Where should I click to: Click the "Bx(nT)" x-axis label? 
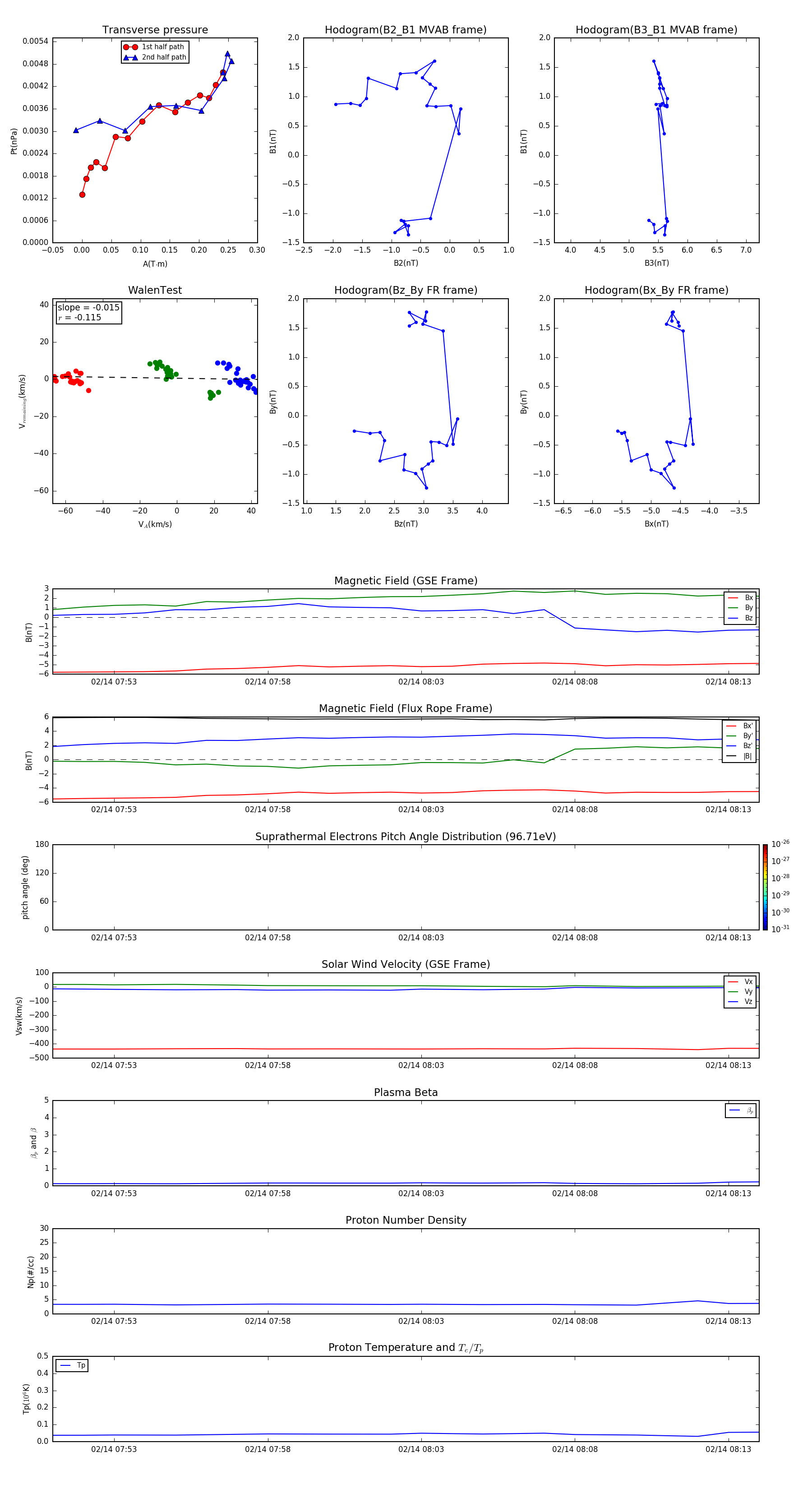pyautogui.click(x=656, y=524)
